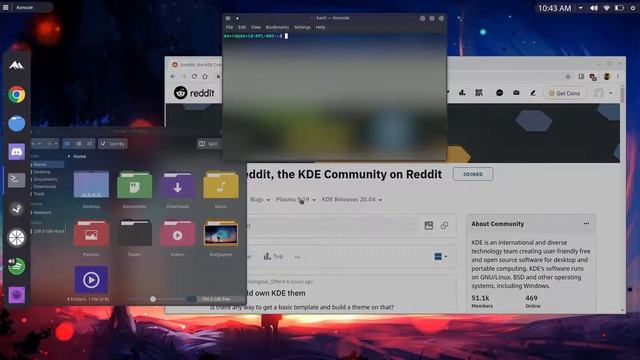This screenshot has width=640, height=360.
Task: Open the white aperture-wheel dock icon
Action: tap(16, 238)
